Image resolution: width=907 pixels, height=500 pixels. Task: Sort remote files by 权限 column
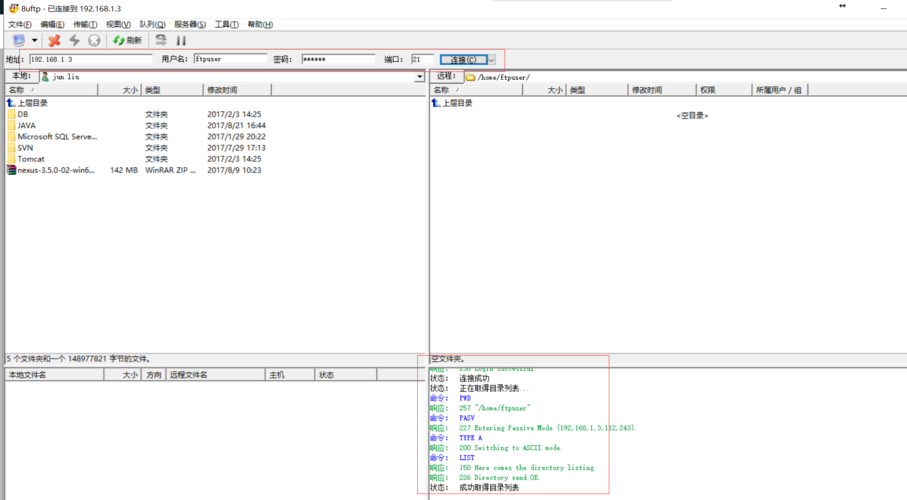click(x=724, y=90)
